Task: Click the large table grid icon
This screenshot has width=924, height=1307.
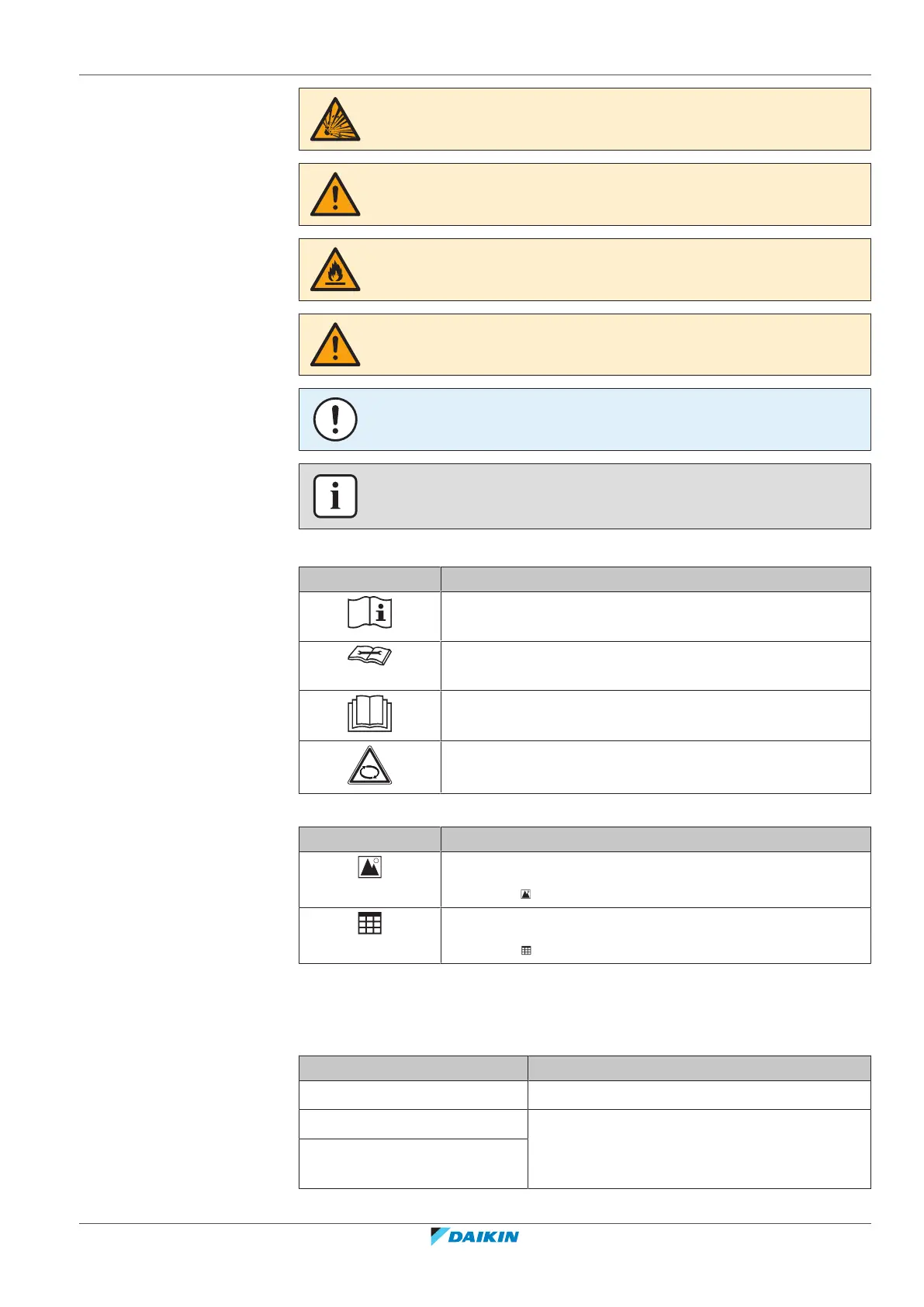Action: click(x=370, y=924)
